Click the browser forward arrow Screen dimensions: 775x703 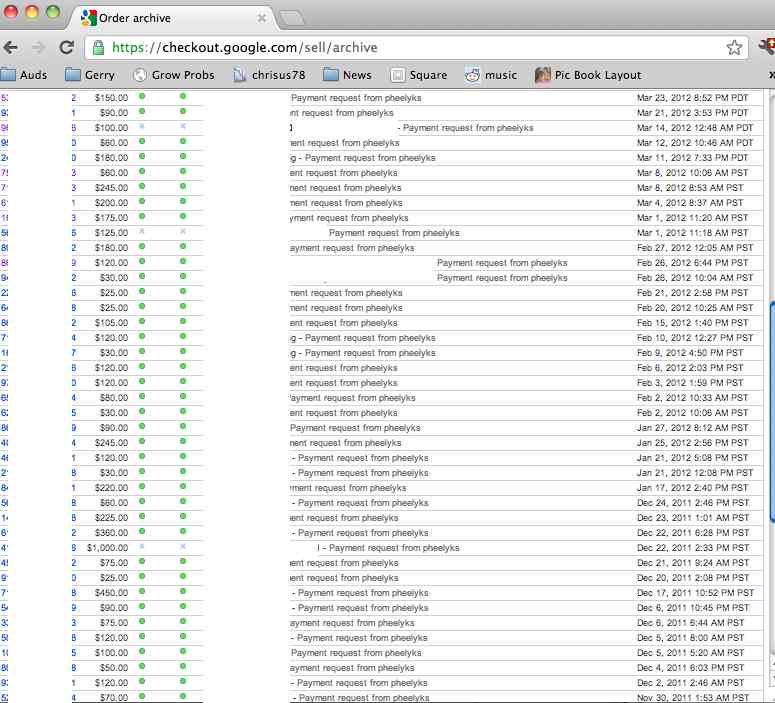(x=38, y=47)
